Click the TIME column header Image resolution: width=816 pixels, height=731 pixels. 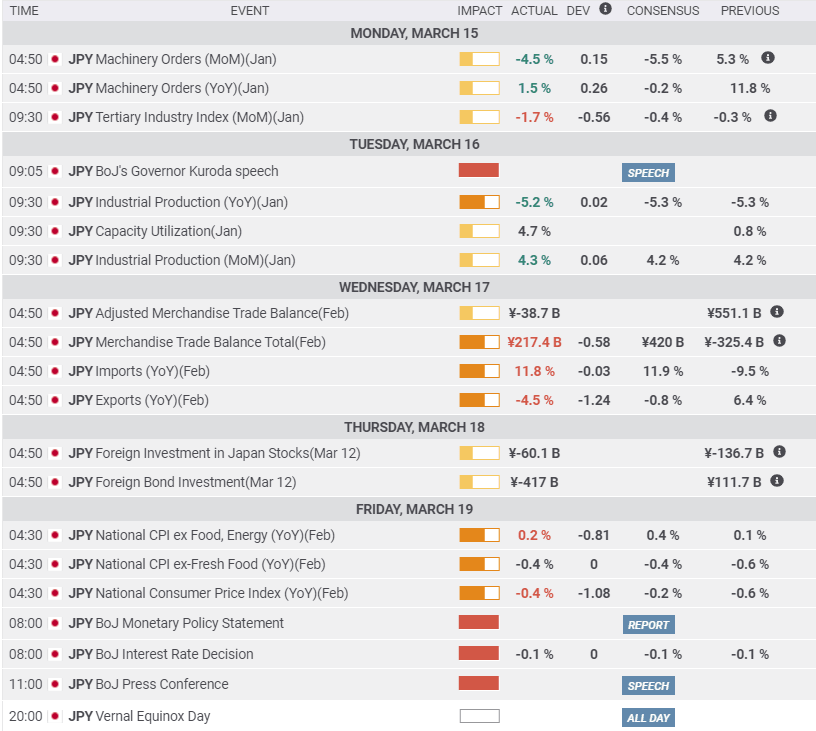[24, 11]
